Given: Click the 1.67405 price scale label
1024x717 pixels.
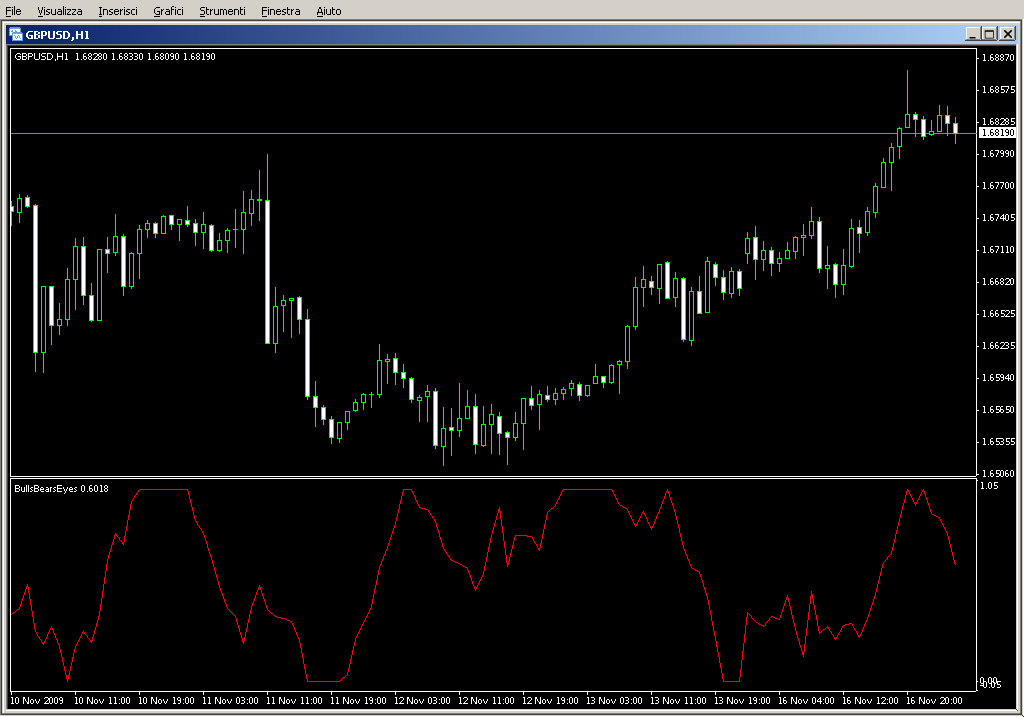Looking at the screenshot, I should 999,217.
